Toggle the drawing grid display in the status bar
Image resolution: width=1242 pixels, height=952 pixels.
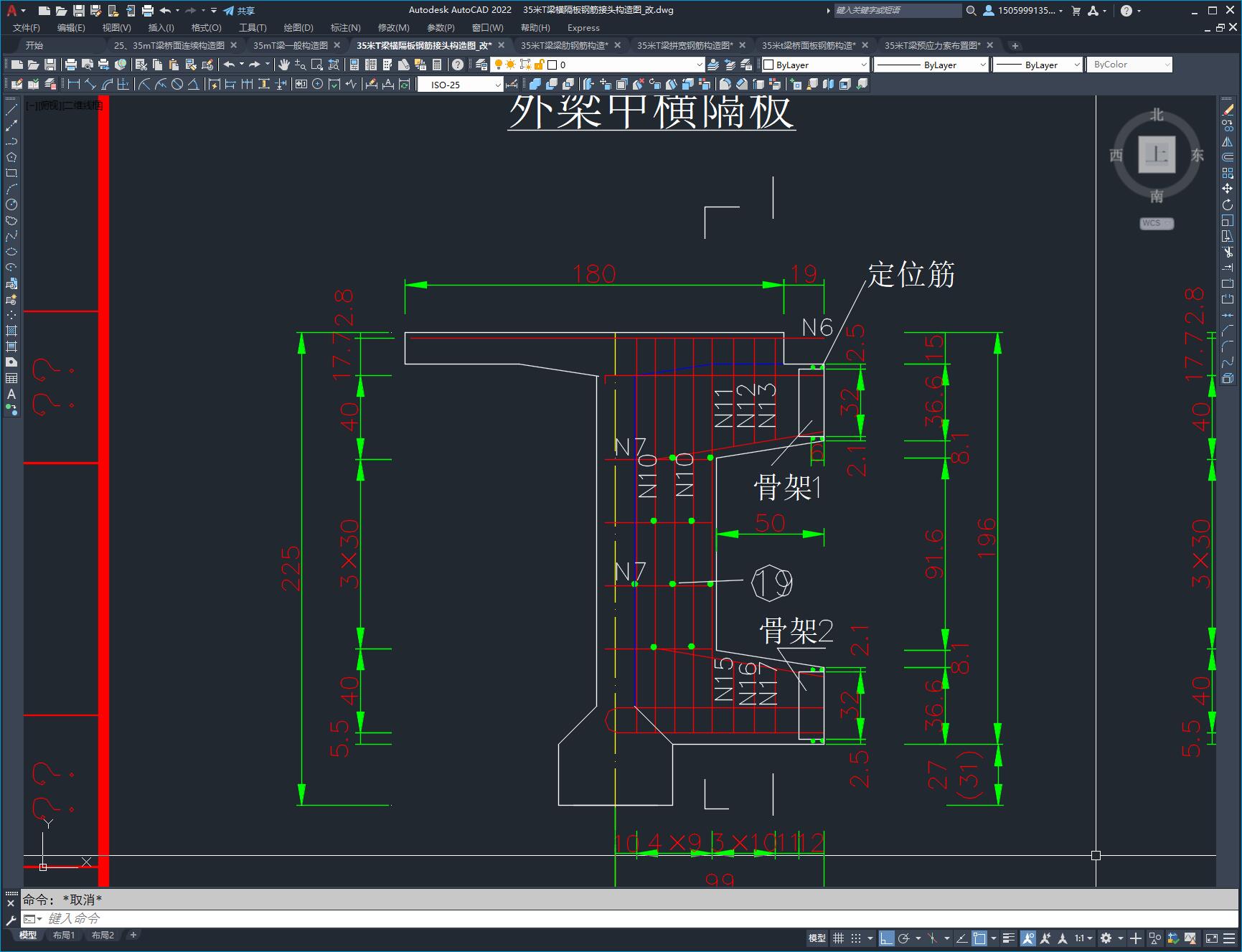tap(838, 938)
